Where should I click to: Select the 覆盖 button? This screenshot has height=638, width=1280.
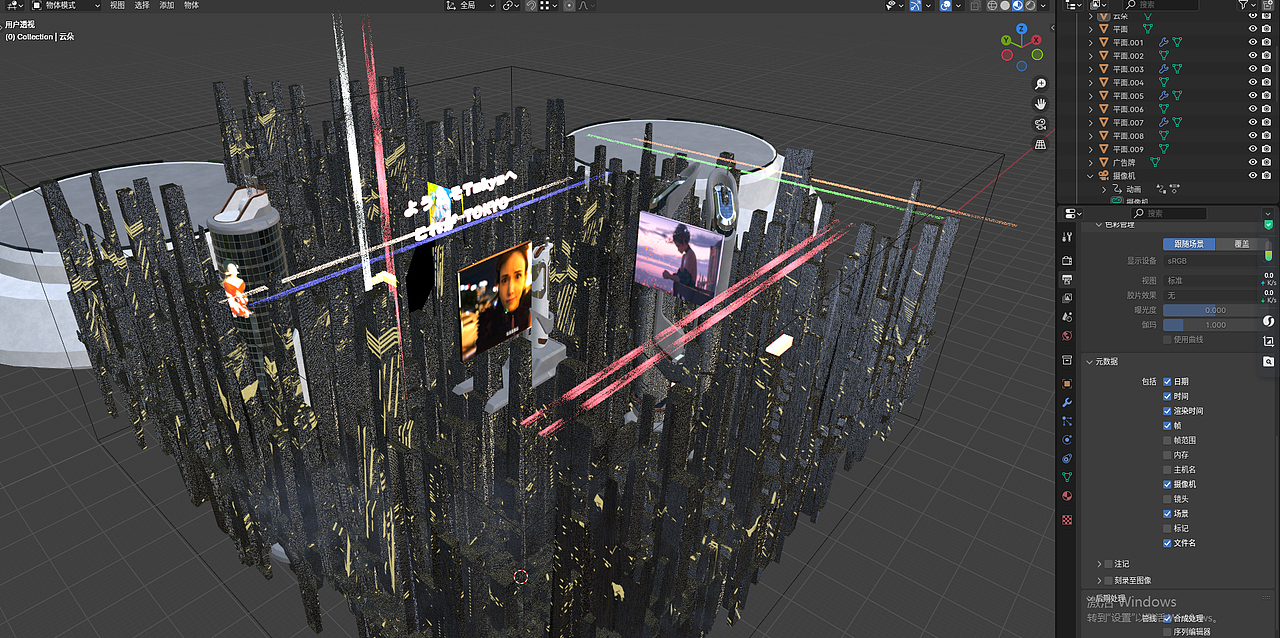coord(1242,244)
